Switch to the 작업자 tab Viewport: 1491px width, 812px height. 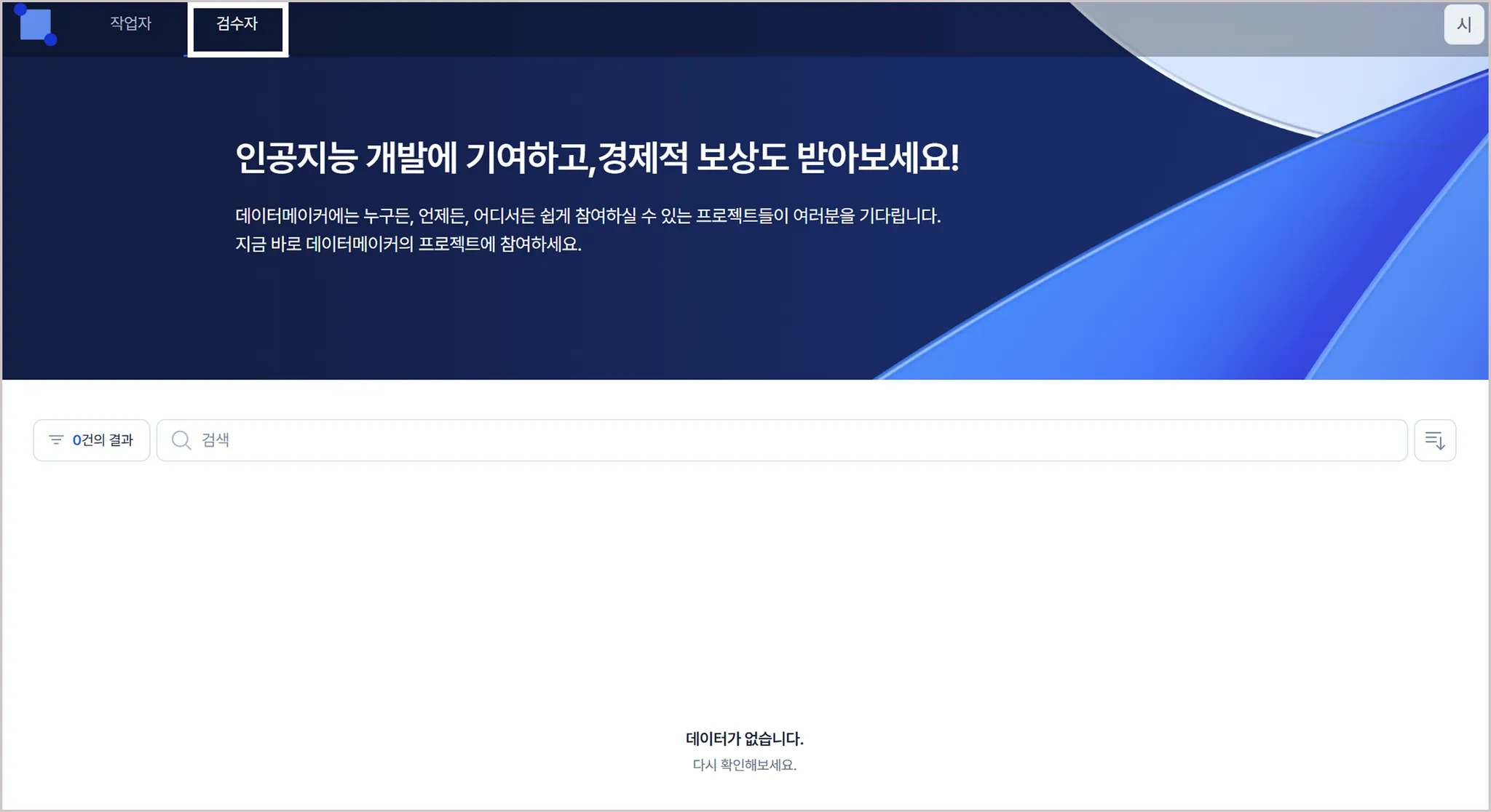(x=130, y=23)
